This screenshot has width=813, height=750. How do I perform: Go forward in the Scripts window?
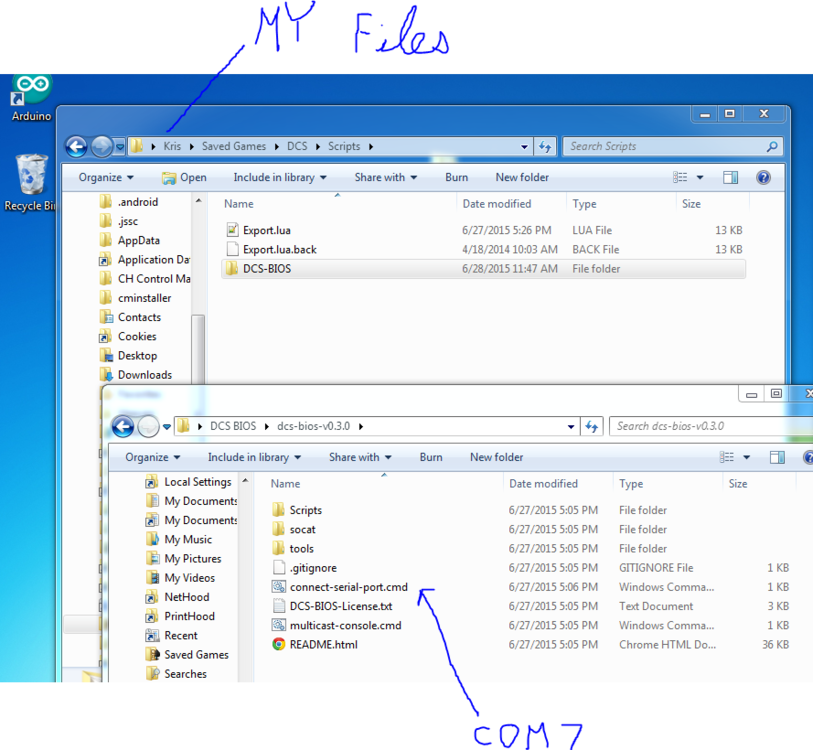102,147
